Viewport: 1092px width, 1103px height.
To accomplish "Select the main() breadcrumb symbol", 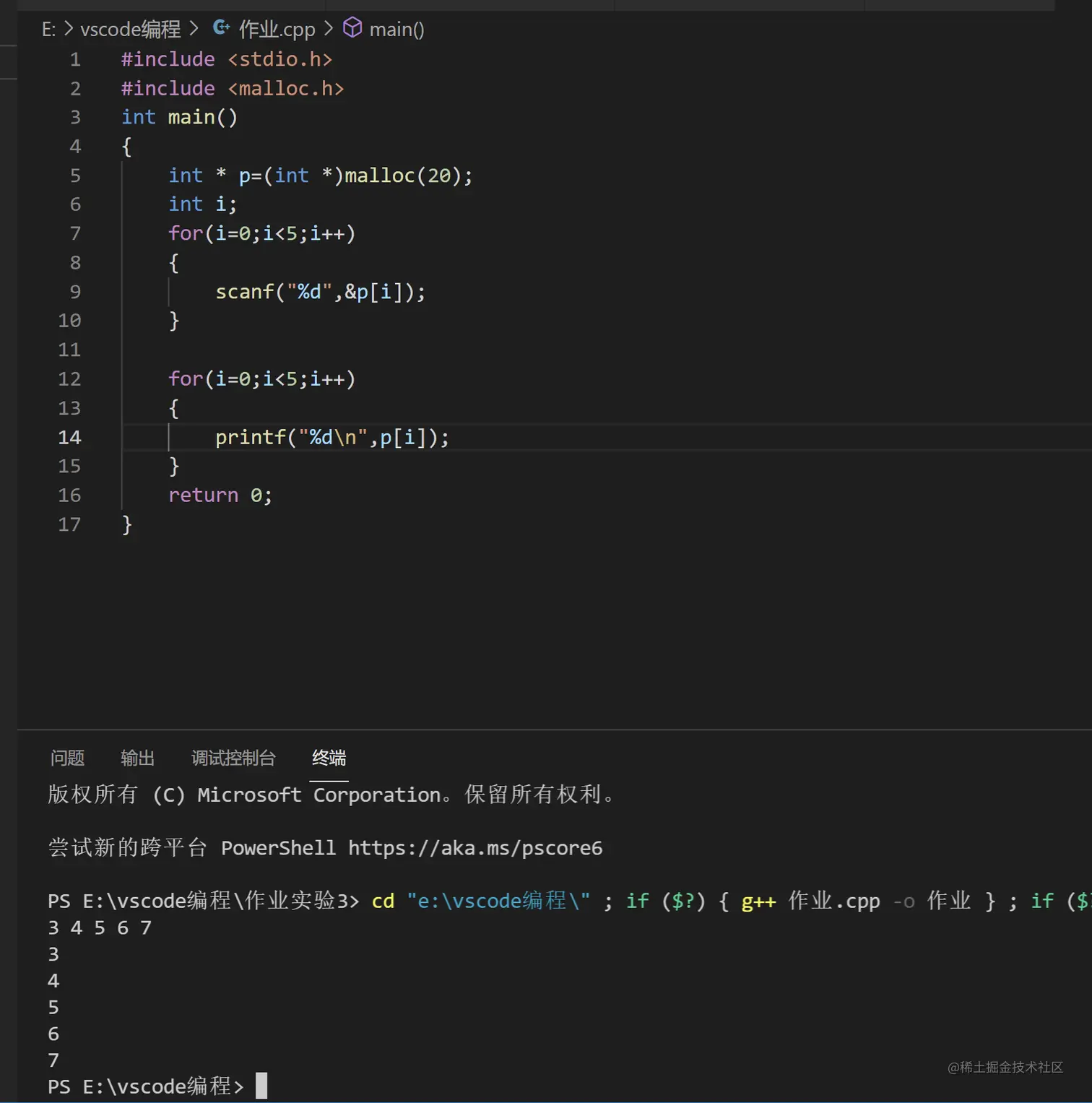I will [396, 29].
